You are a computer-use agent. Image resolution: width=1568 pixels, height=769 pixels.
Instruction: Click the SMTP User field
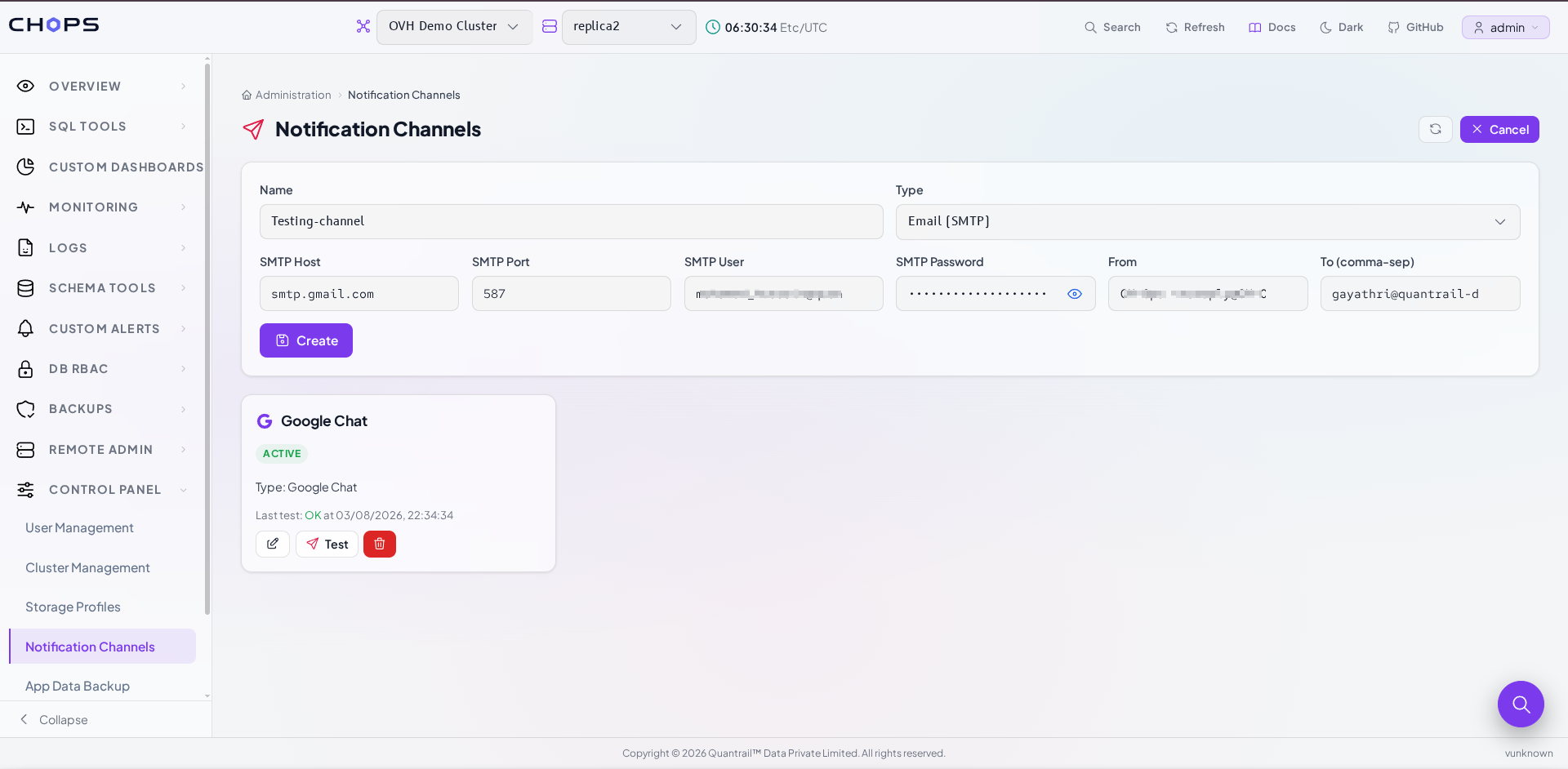click(x=783, y=294)
